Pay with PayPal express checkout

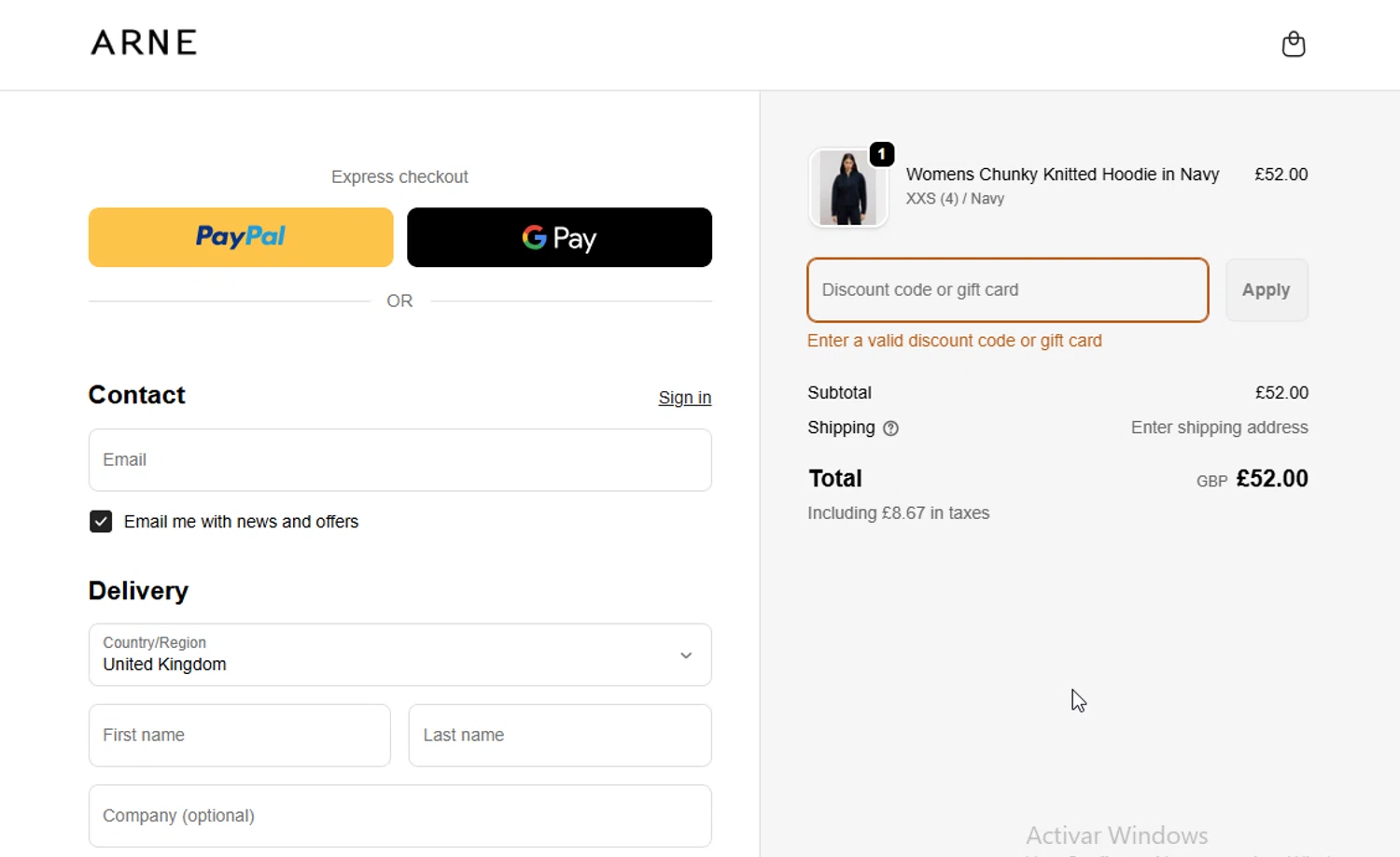241,237
